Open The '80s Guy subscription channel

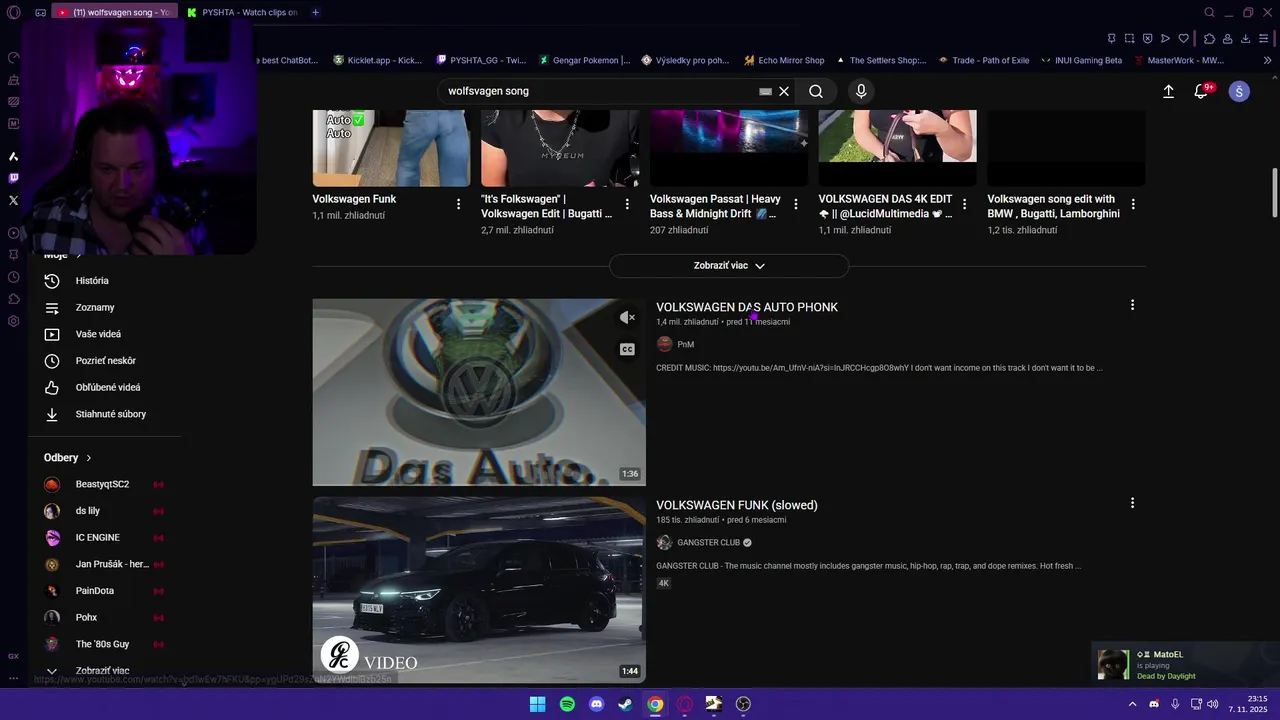pyautogui.click(x=102, y=644)
